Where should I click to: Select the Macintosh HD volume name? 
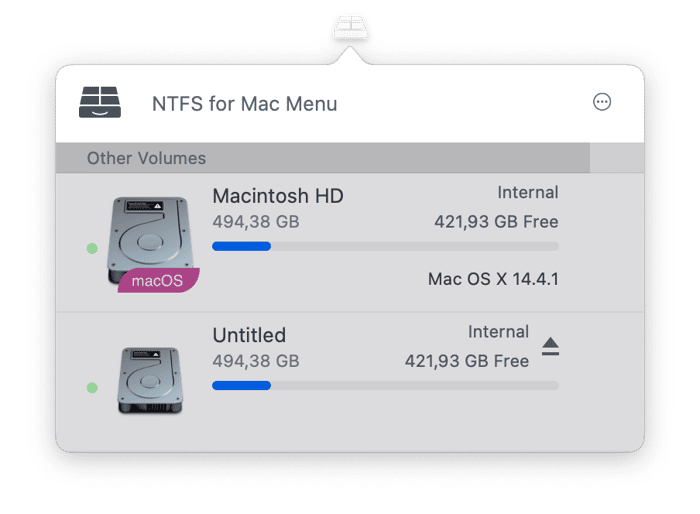pyautogui.click(x=278, y=196)
